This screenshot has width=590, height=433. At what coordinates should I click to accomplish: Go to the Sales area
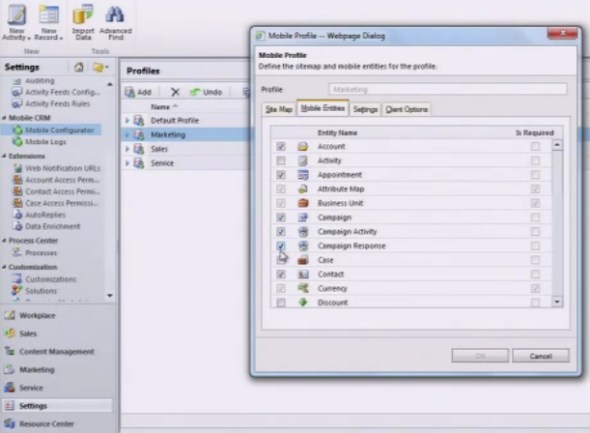click(21, 333)
